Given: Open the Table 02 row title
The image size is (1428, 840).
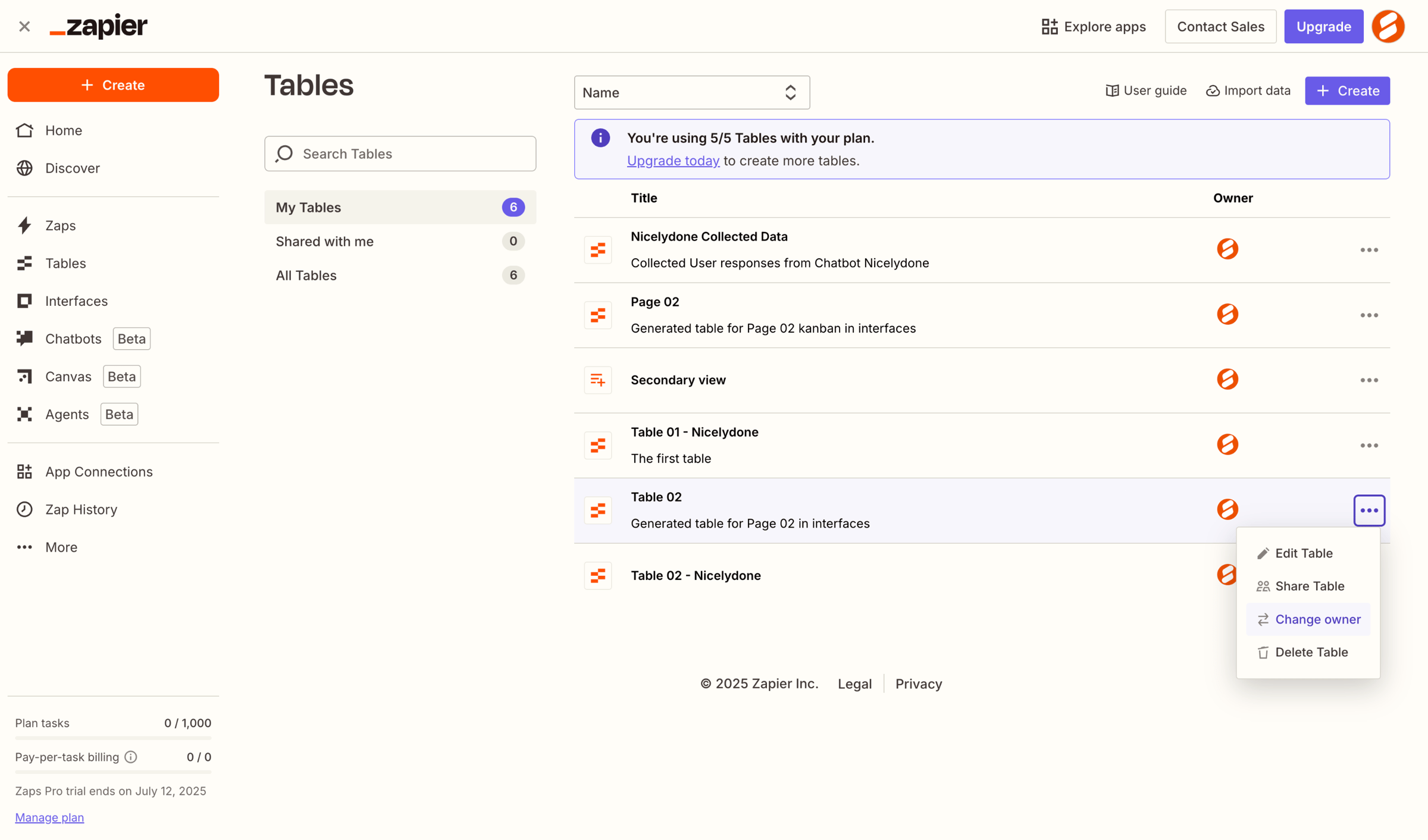Looking at the screenshot, I should (x=656, y=497).
